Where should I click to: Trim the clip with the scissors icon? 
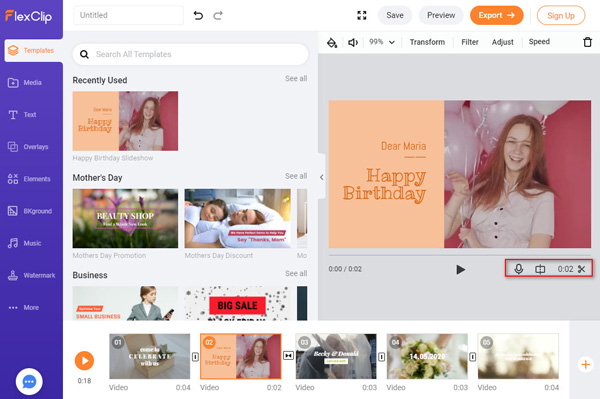pos(582,269)
